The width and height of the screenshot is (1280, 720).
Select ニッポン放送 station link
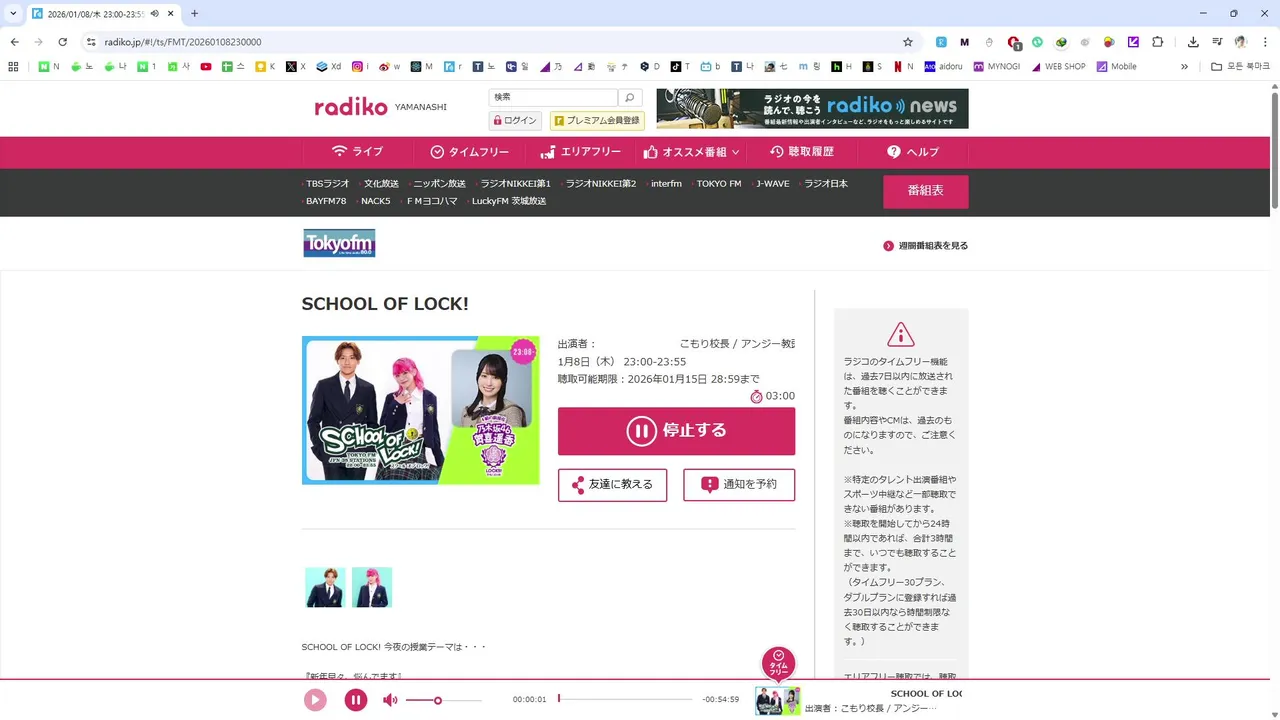(x=439, y=184)
